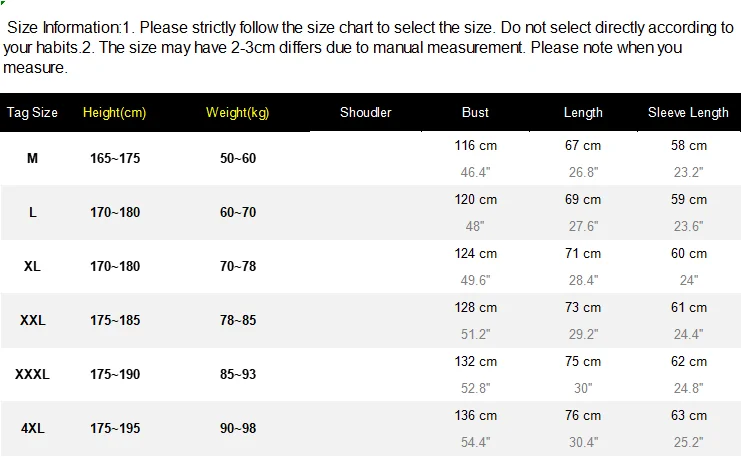Screen dimensions: 741x457
Task: Click the Size Information paragraph text
Action: click(x=368, y=47)
